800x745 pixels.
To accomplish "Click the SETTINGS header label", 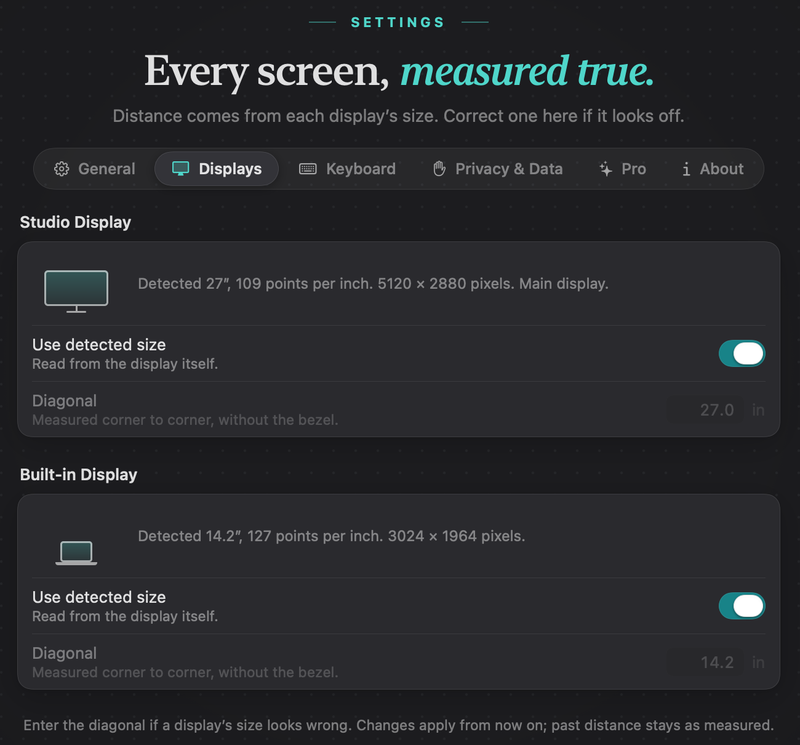I will coord(398,22).
